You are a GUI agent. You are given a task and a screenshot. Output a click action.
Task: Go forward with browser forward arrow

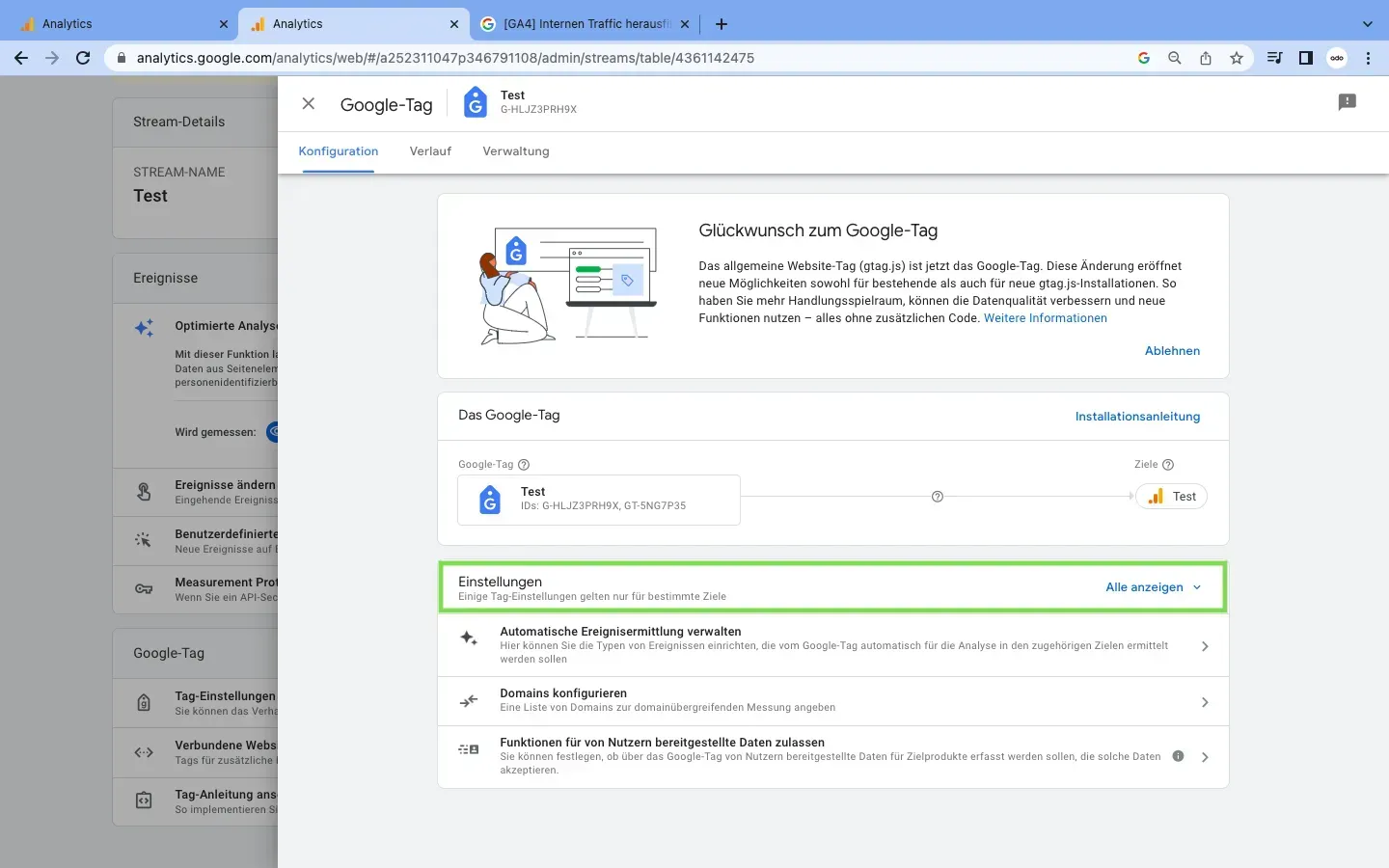[x=52, y=58]
